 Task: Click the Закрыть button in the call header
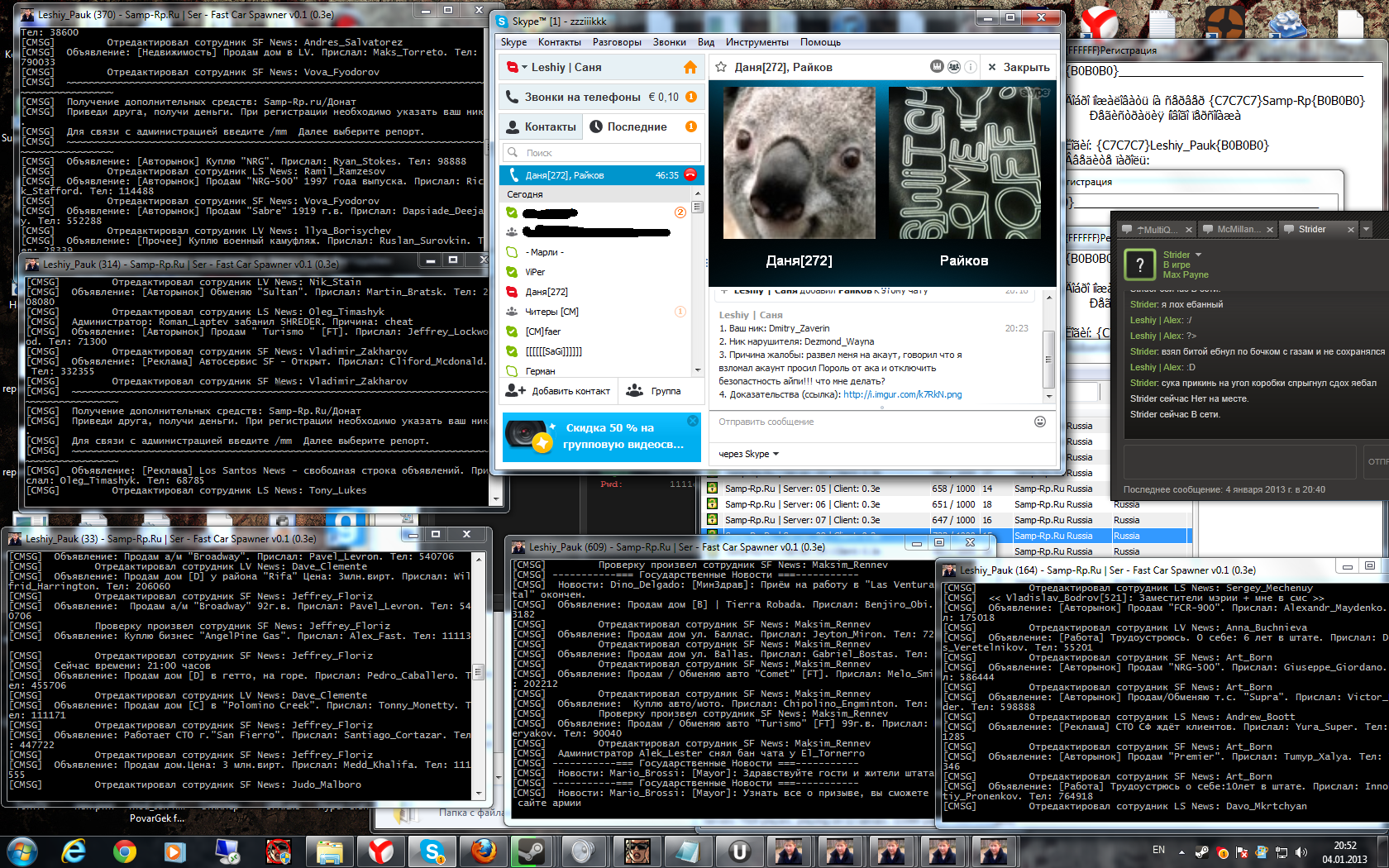pyautogui.click(x=1019, y=68)
